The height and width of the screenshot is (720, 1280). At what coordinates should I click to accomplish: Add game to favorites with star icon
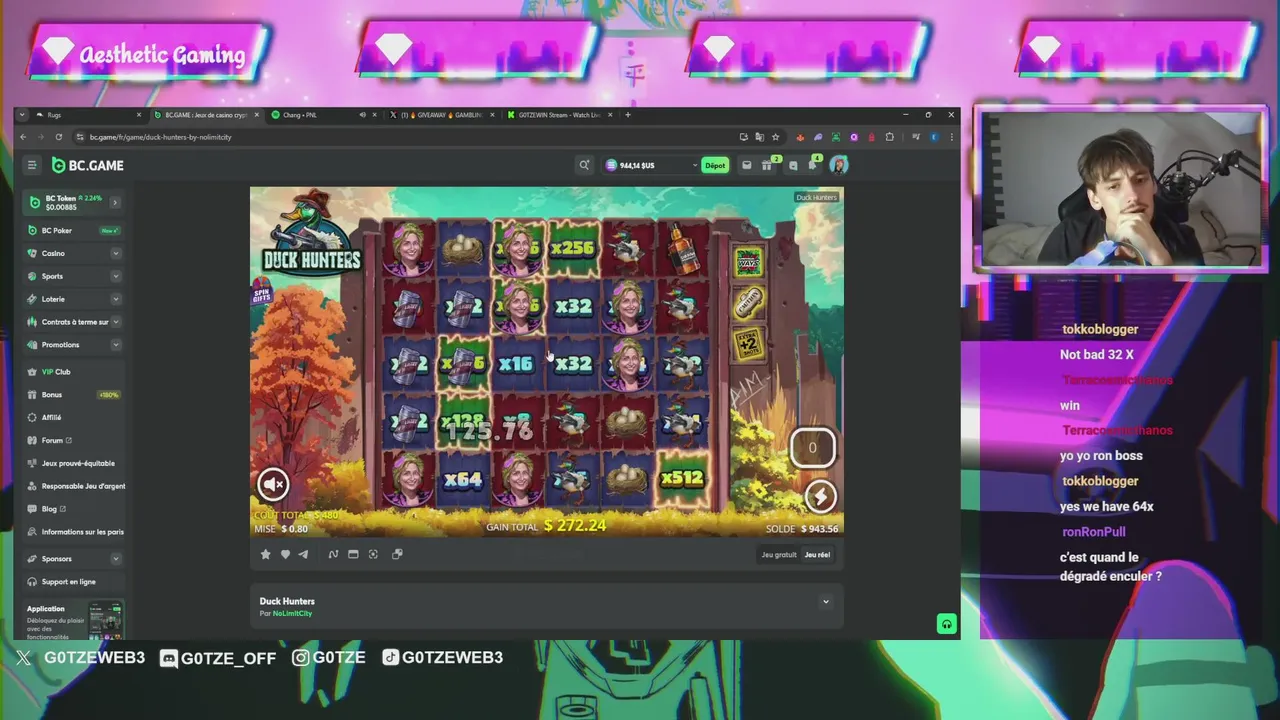pyautogui.click(x=265, y=554)
